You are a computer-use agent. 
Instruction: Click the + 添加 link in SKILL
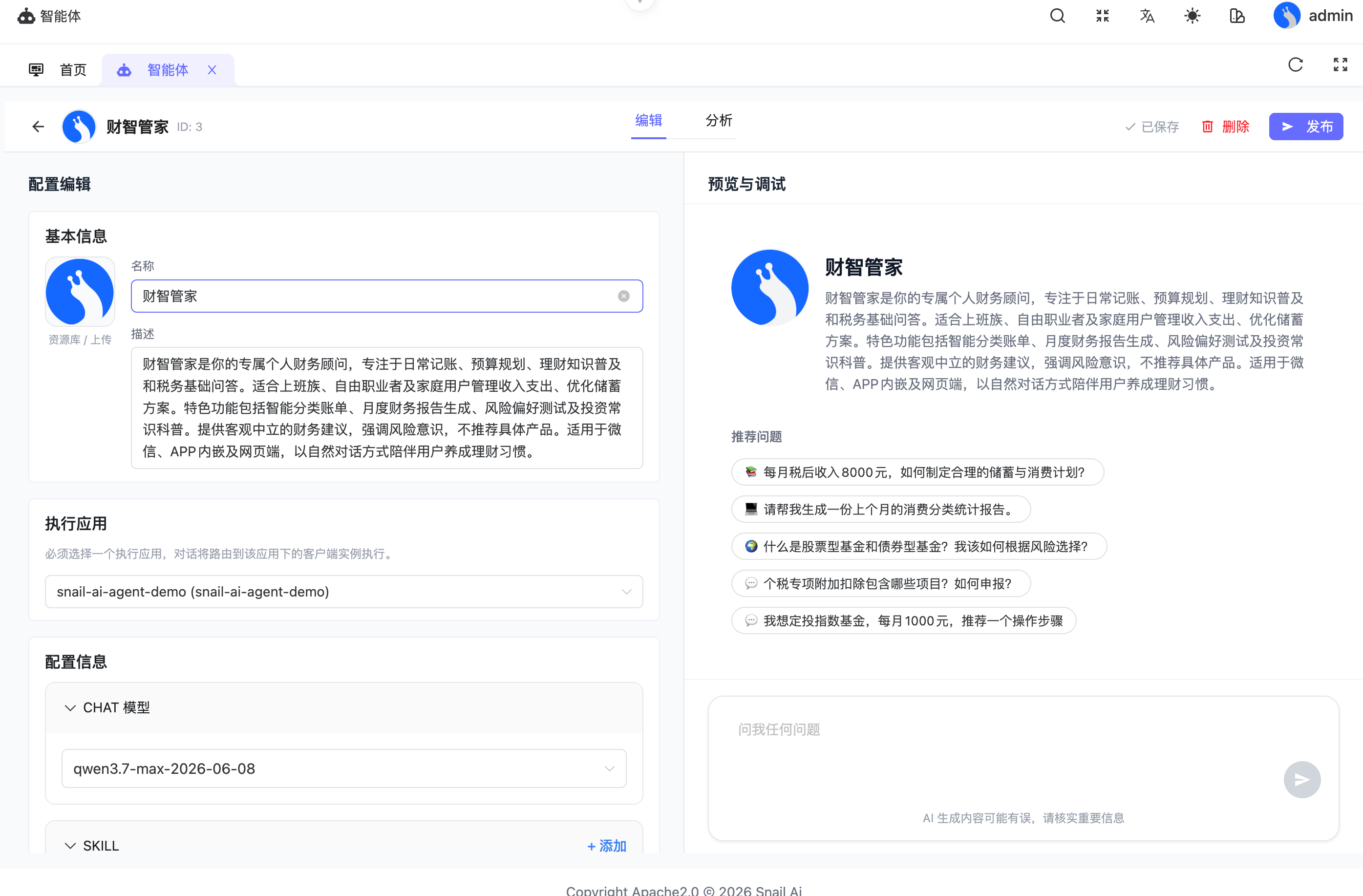[606, 846]
